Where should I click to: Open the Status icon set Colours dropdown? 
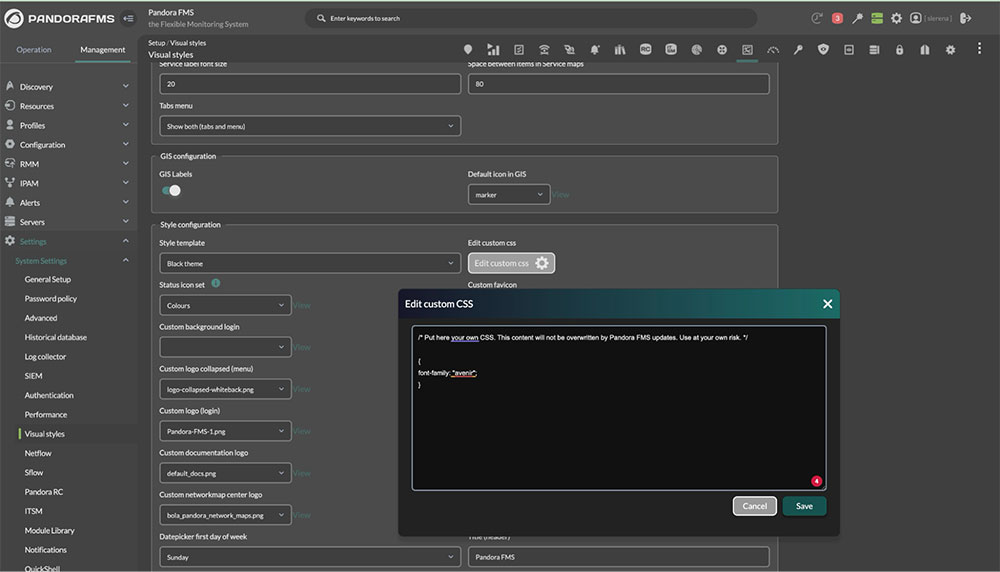pos(225,305)
